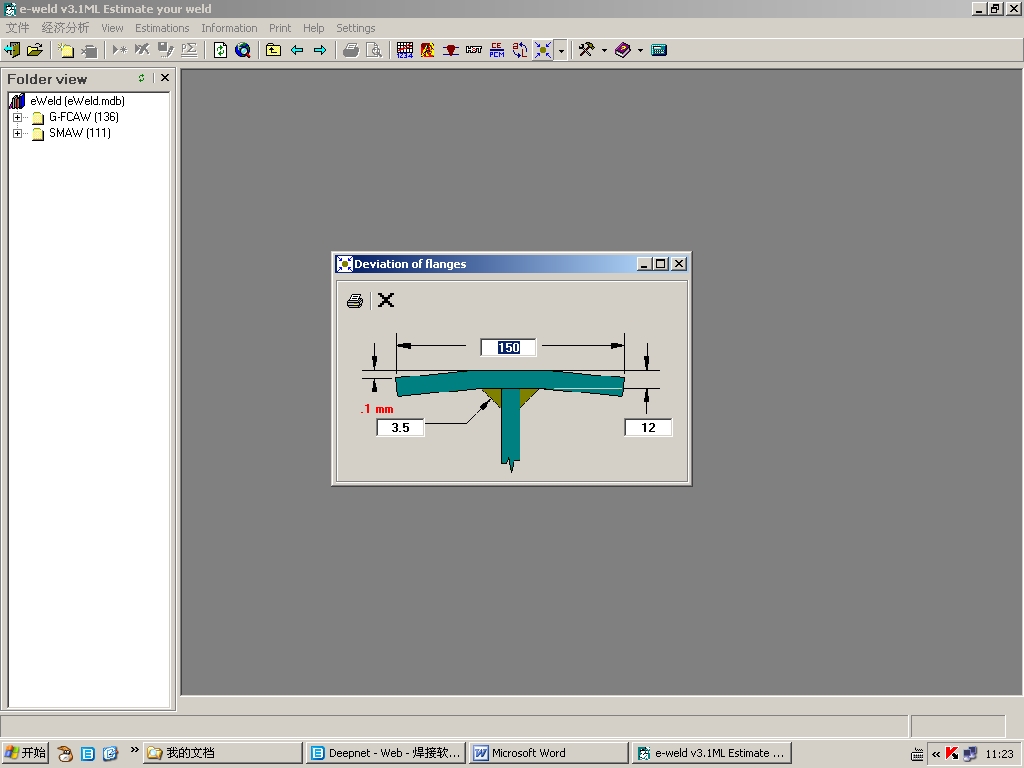Click the globe search toolbar icon
This screenshot has width=1024, height=768.
point(243,50)
